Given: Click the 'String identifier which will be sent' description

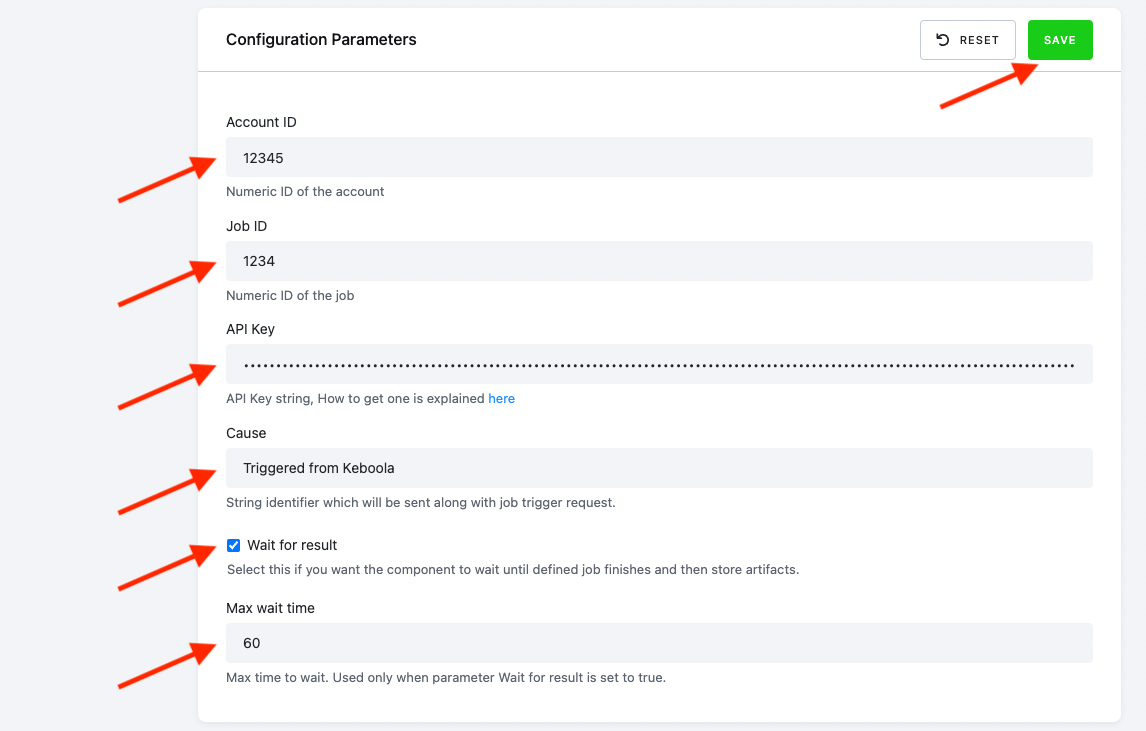Looking at the screenshot, I should tap(421, 503).
